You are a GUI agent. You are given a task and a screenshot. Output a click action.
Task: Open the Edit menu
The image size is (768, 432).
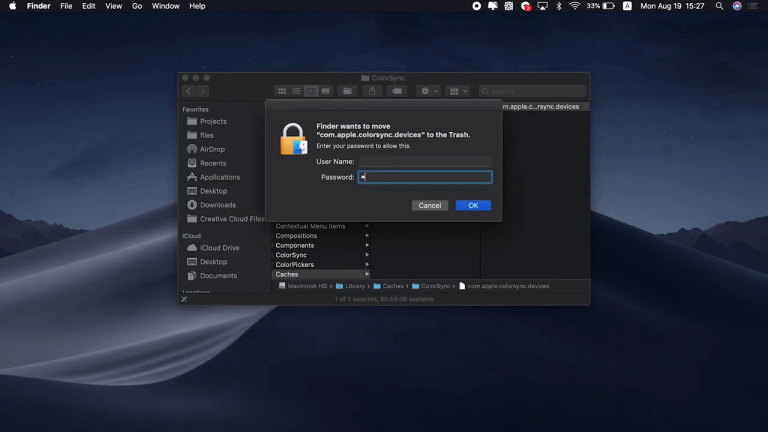[89, 6]
